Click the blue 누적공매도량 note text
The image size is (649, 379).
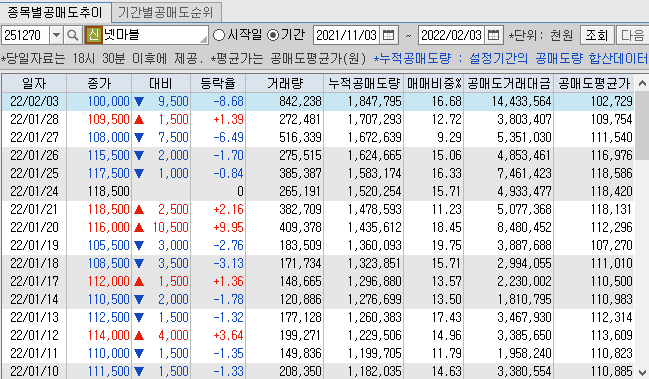click(511, 58)
